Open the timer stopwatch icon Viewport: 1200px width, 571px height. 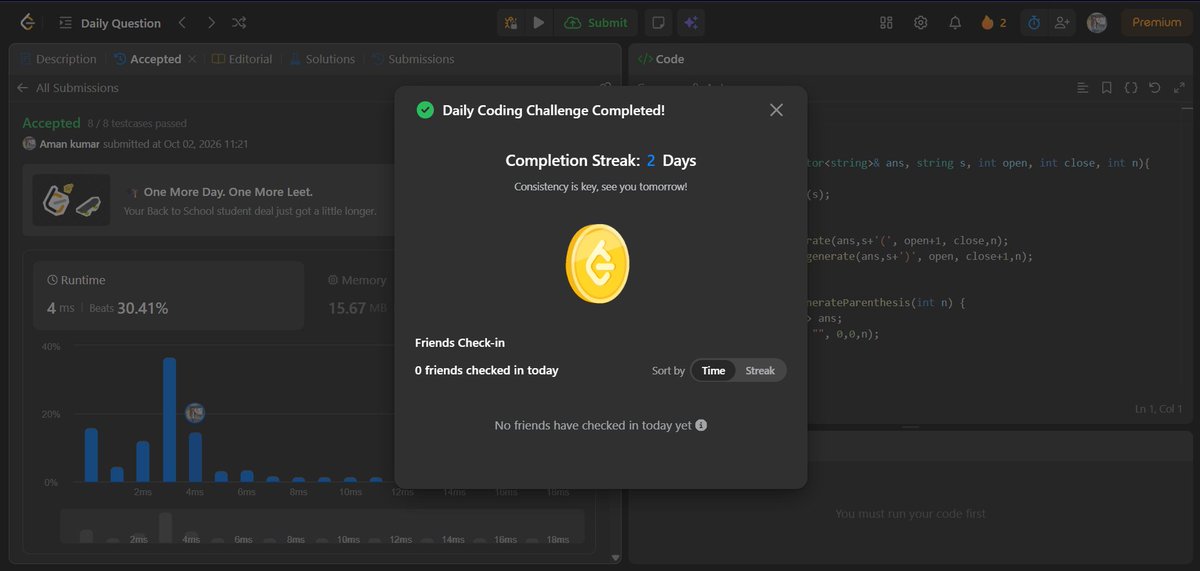coord(1034,22)
